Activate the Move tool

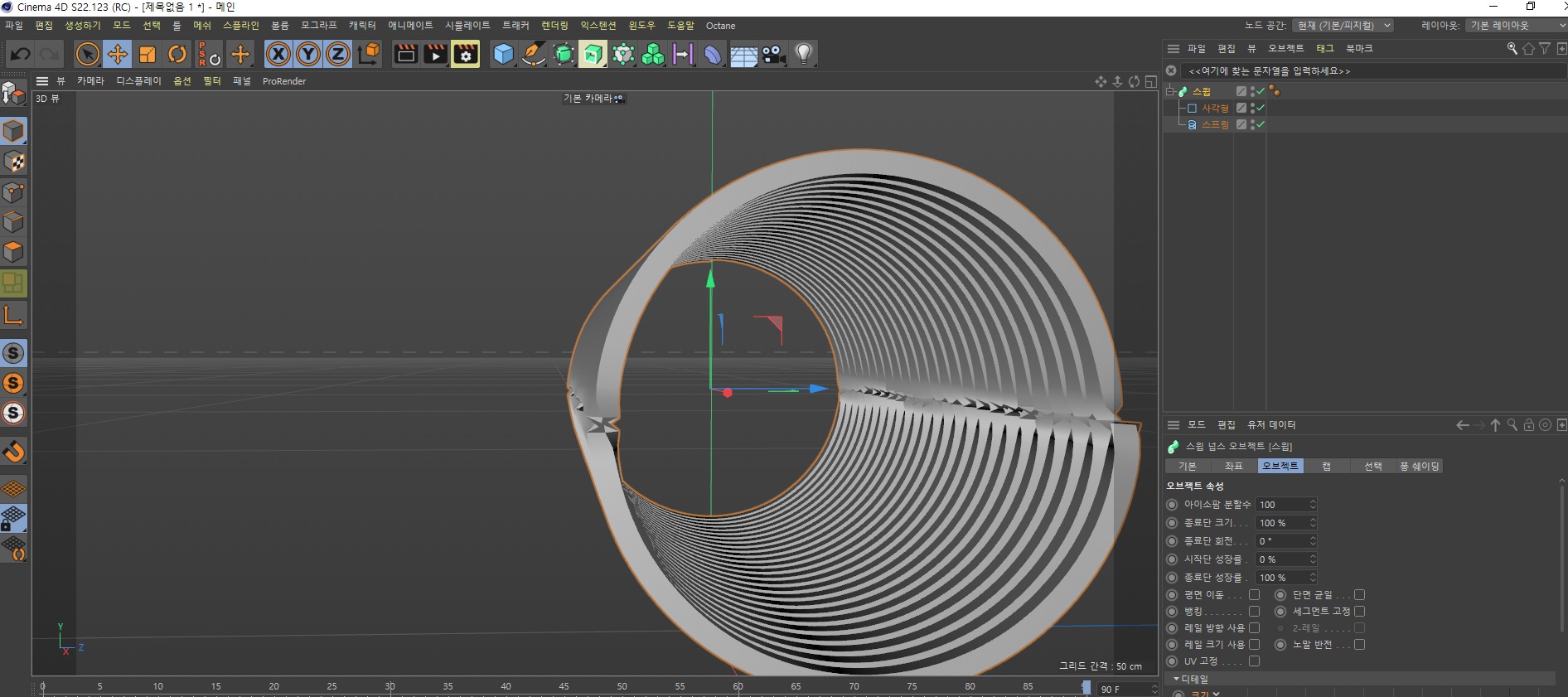point(118,55)
